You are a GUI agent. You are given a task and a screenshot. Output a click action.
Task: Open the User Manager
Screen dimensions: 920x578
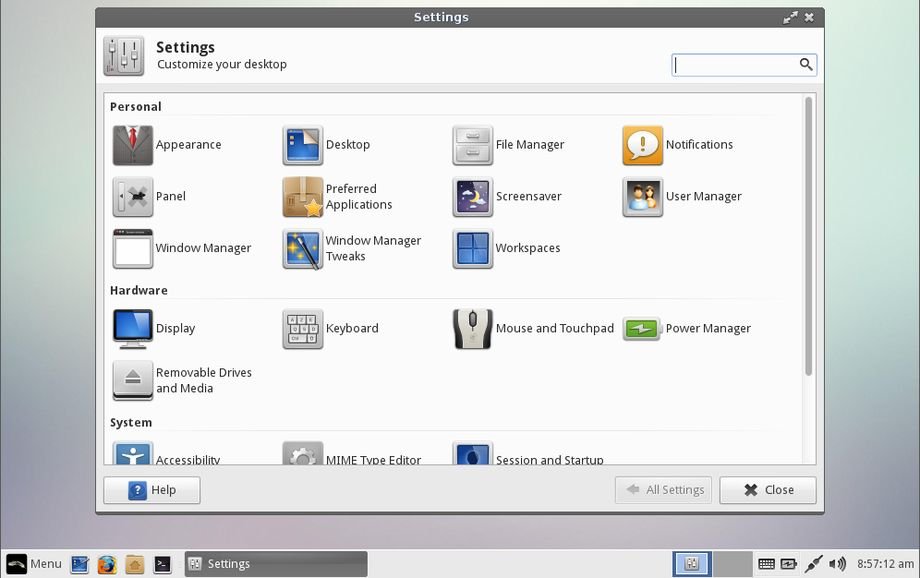point(643,197)
